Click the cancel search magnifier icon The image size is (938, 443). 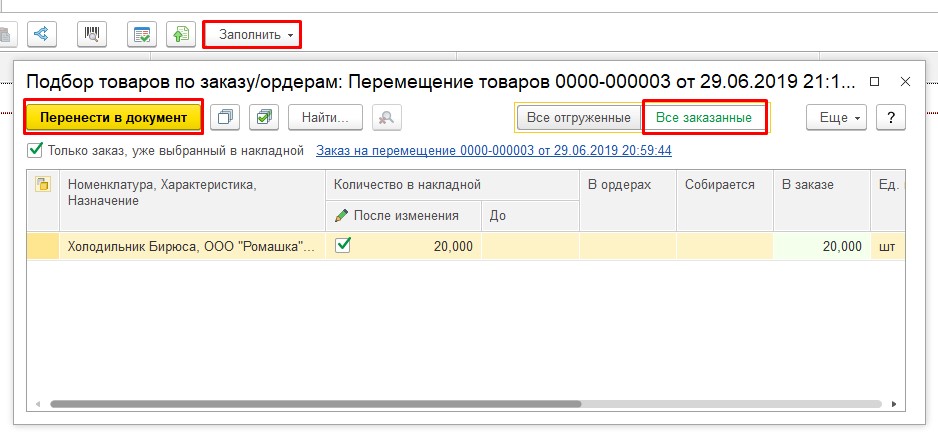point(386,118)
